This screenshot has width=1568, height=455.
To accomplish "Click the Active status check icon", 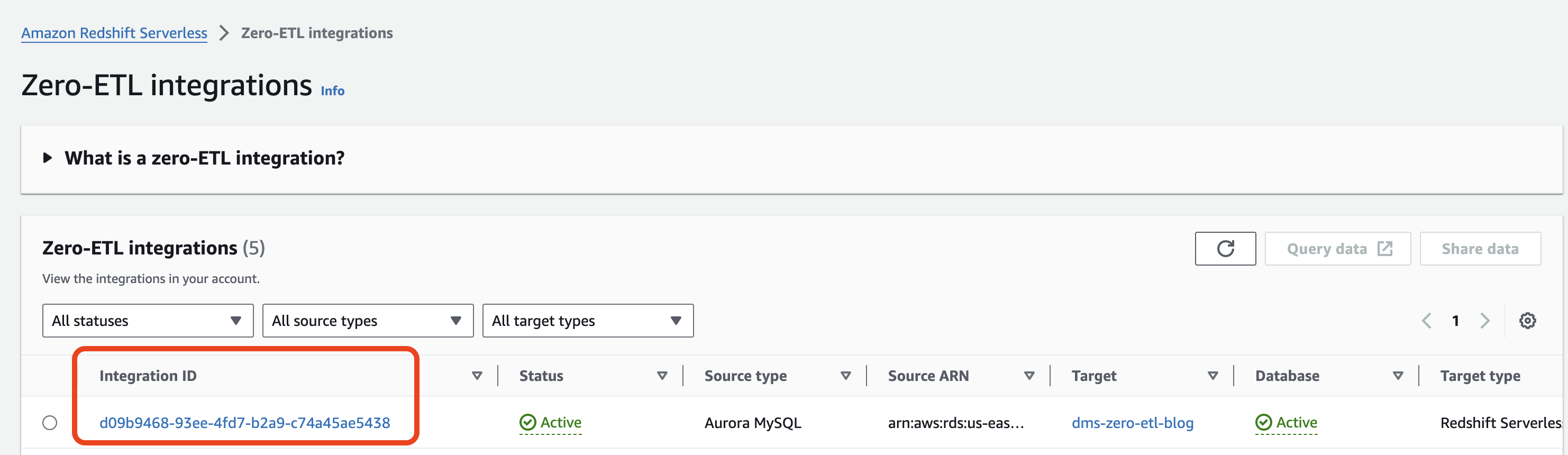I will [528, 422].
